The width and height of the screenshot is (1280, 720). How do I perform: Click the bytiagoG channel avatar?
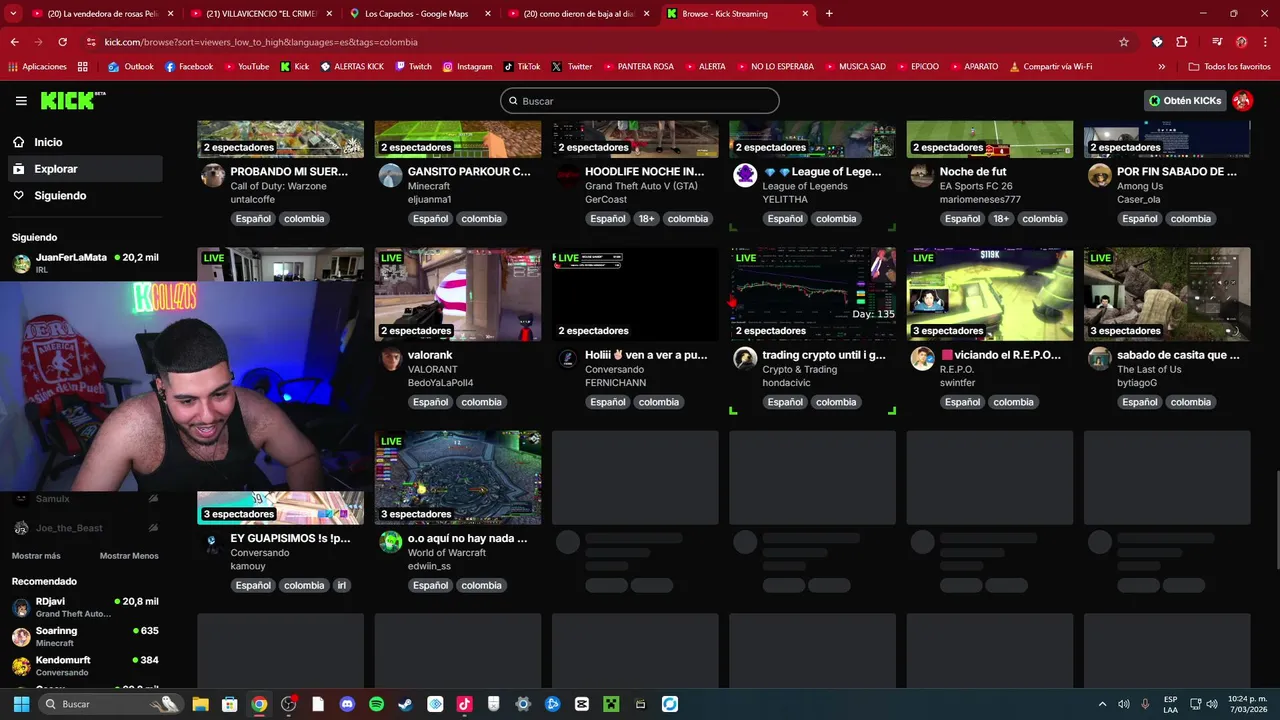(x=1100, y=360)
